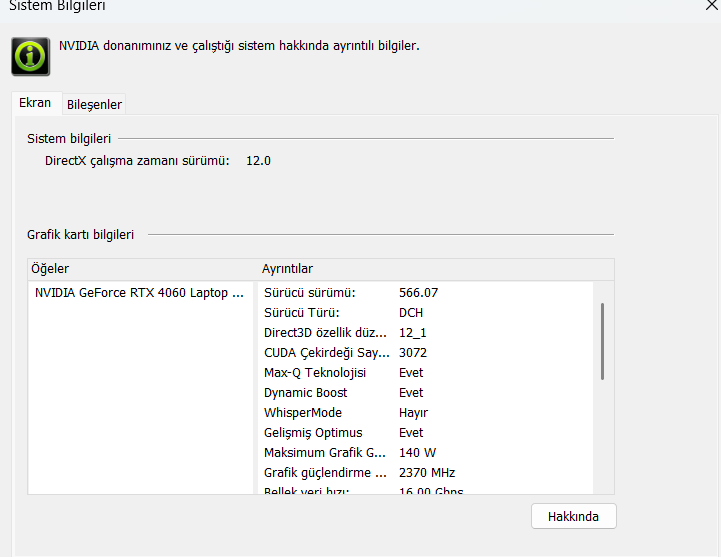Select the WhisperMode label
Screen dimensions: 721x557
(303, 413)
